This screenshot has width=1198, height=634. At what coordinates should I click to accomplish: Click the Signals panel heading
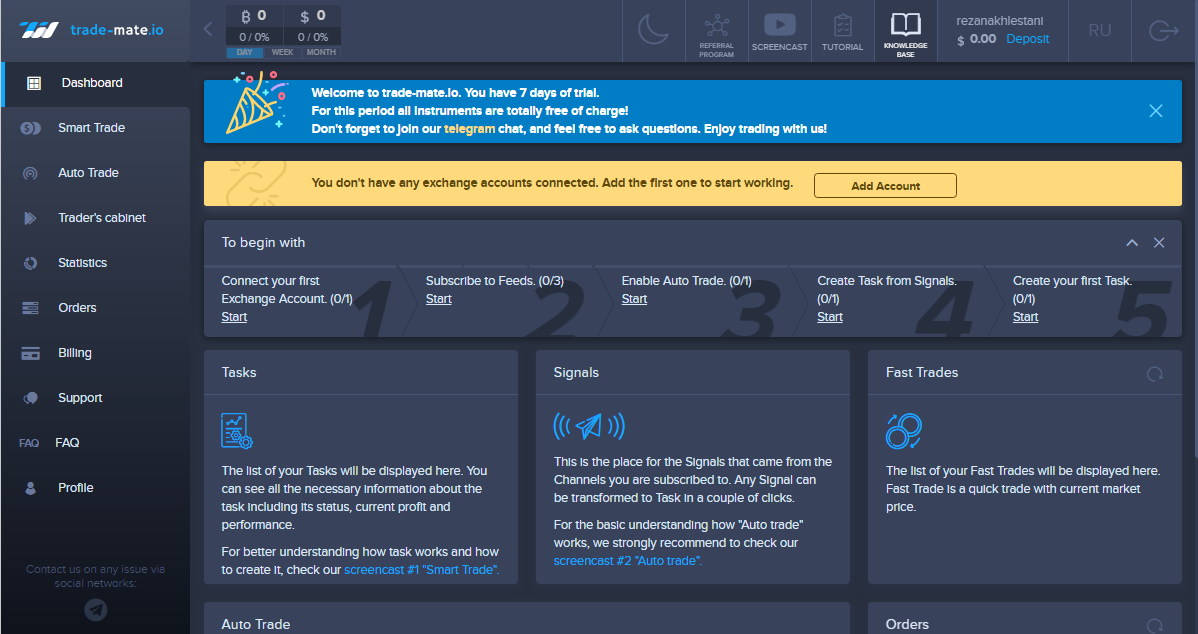pyautogui.click(x=576, y=373)
